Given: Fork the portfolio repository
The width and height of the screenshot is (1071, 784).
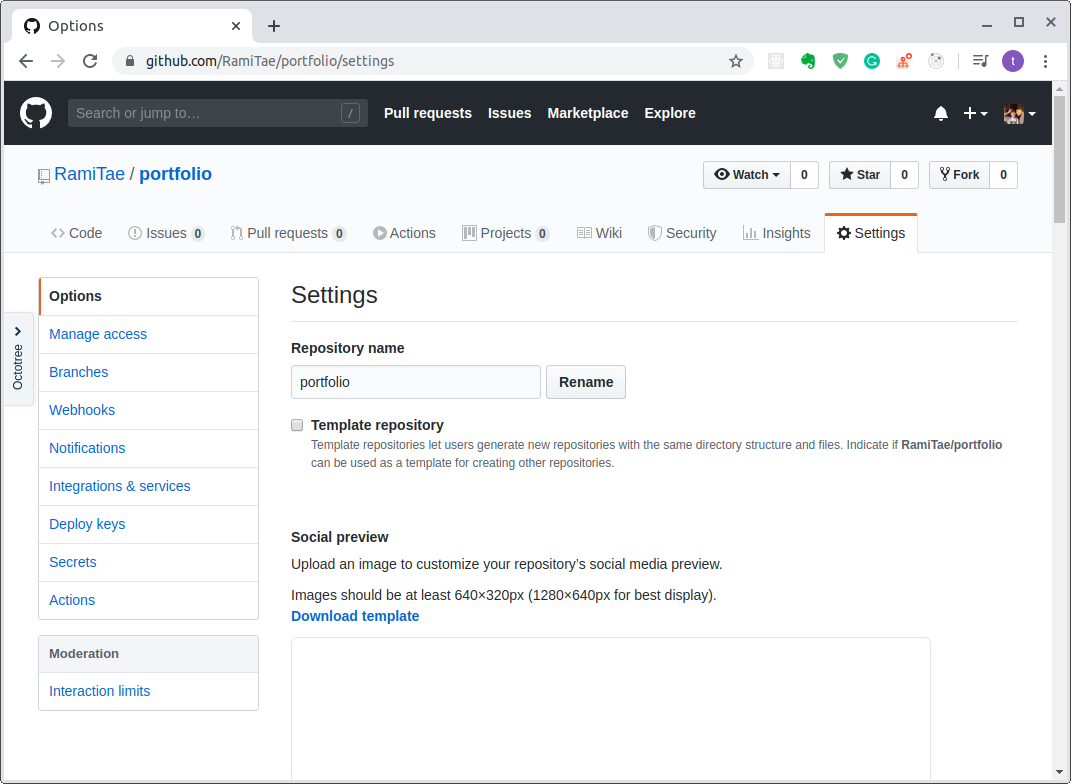Looking at the screenshot, I should (959, 175).
